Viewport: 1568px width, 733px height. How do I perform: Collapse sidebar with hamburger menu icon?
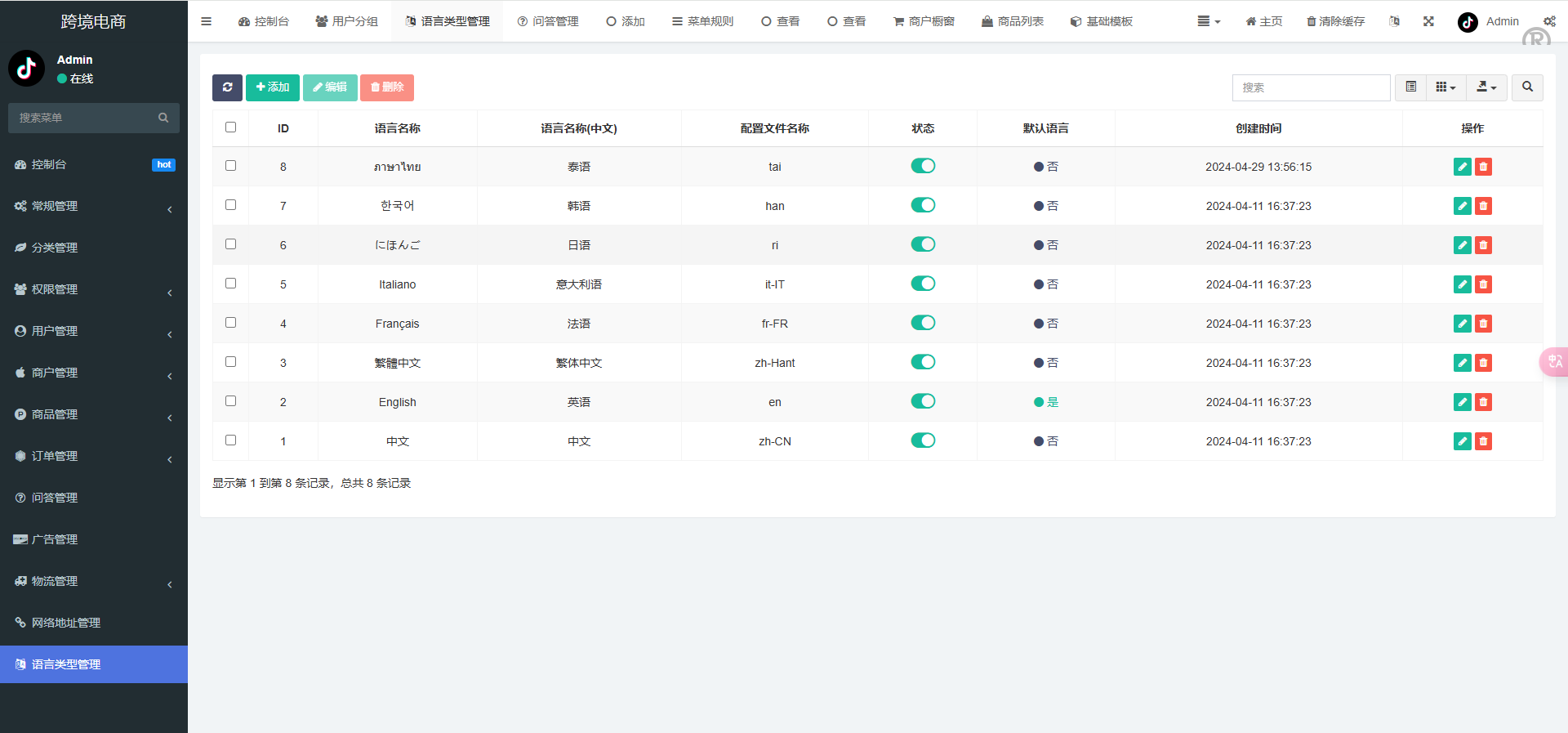click(x=206, y=21)
